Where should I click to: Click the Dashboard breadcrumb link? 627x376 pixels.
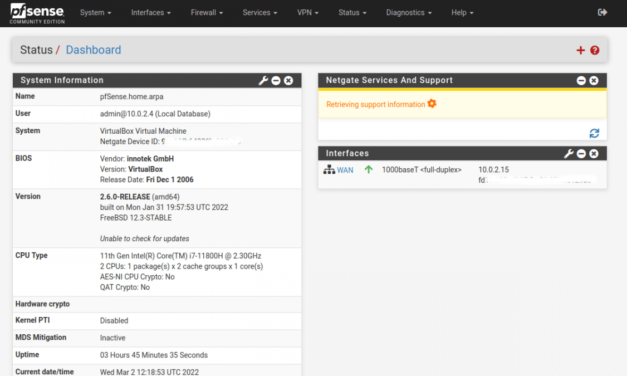click(x=94, y=50)
